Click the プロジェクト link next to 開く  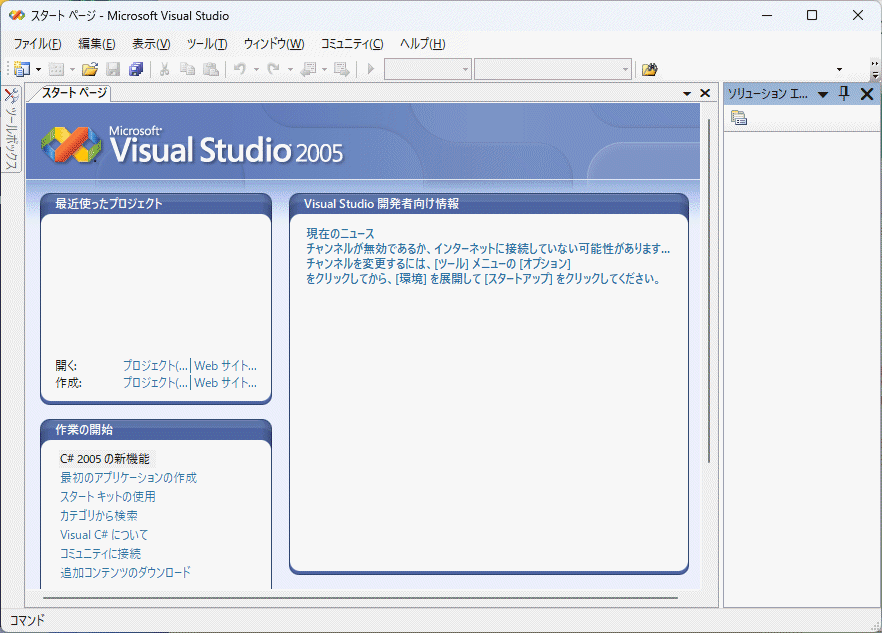coord(155,366)
